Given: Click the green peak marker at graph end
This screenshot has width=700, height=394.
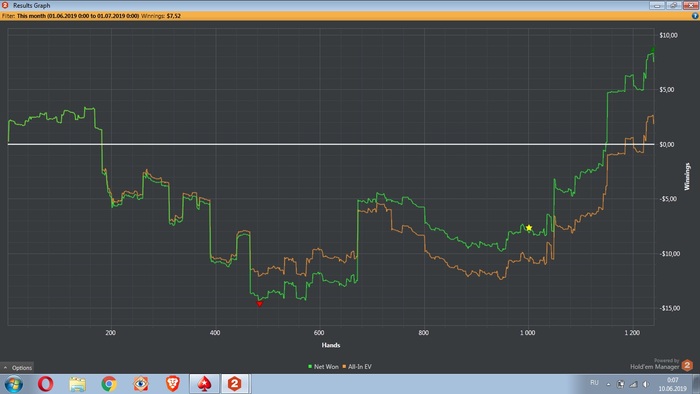Looking at the screenshot, I should (653, 50).
